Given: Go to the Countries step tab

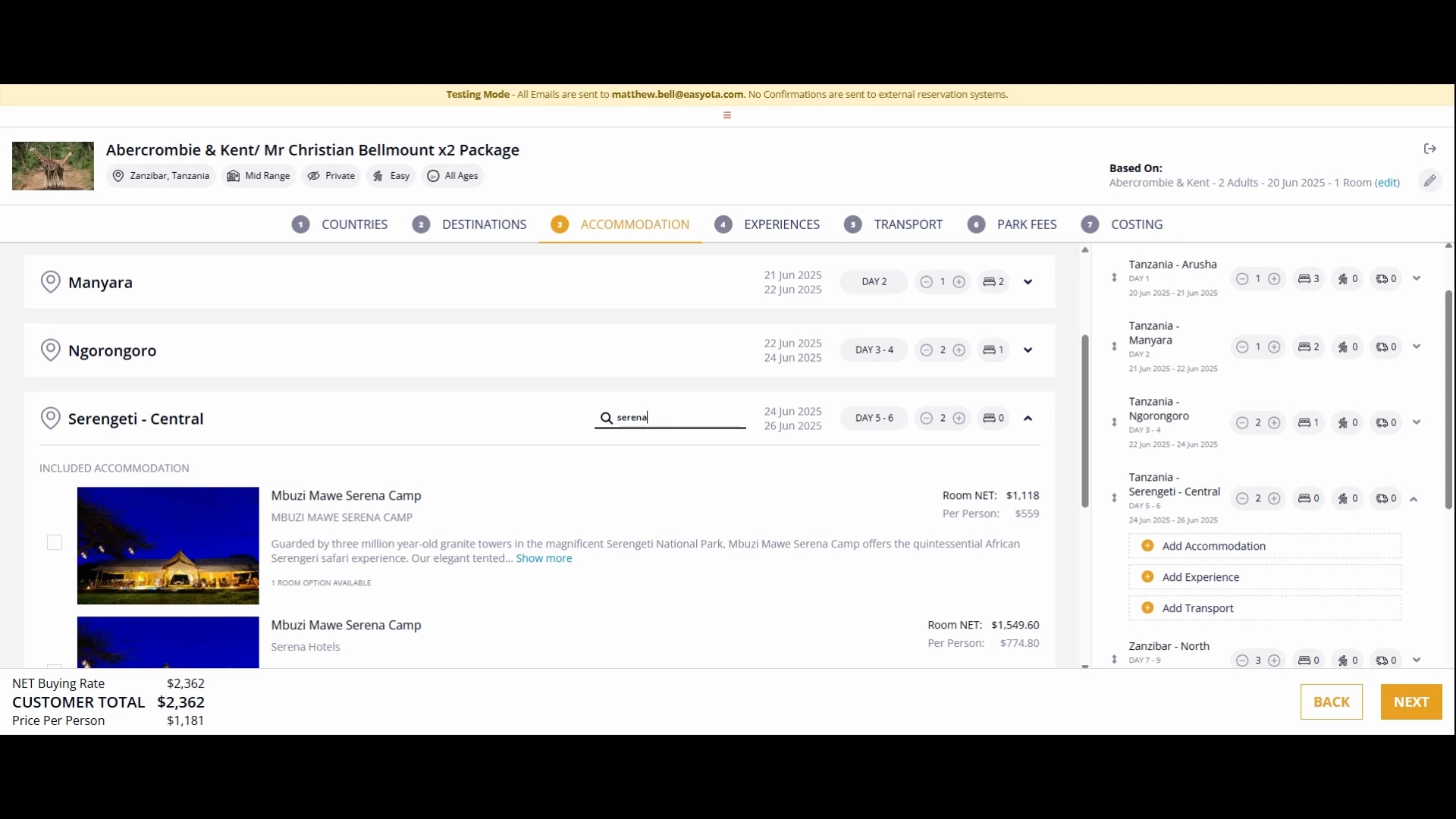Looking at the screenshot, I should (x=340, y=224).
